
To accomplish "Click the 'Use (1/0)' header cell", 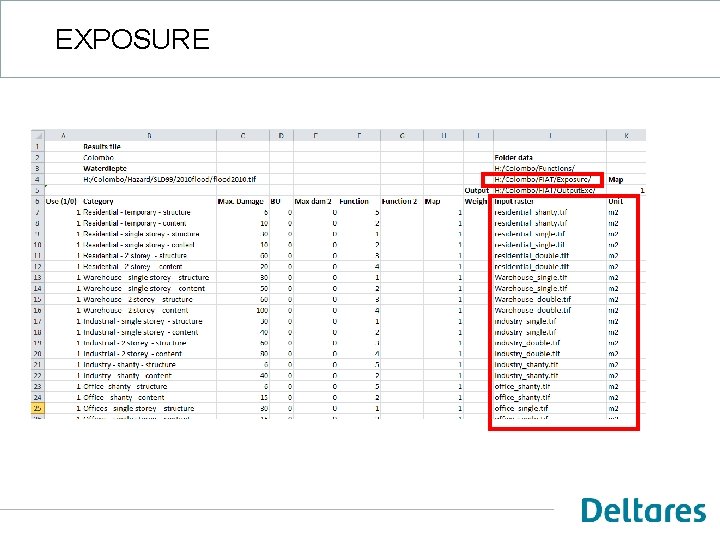I will (61, 201).
